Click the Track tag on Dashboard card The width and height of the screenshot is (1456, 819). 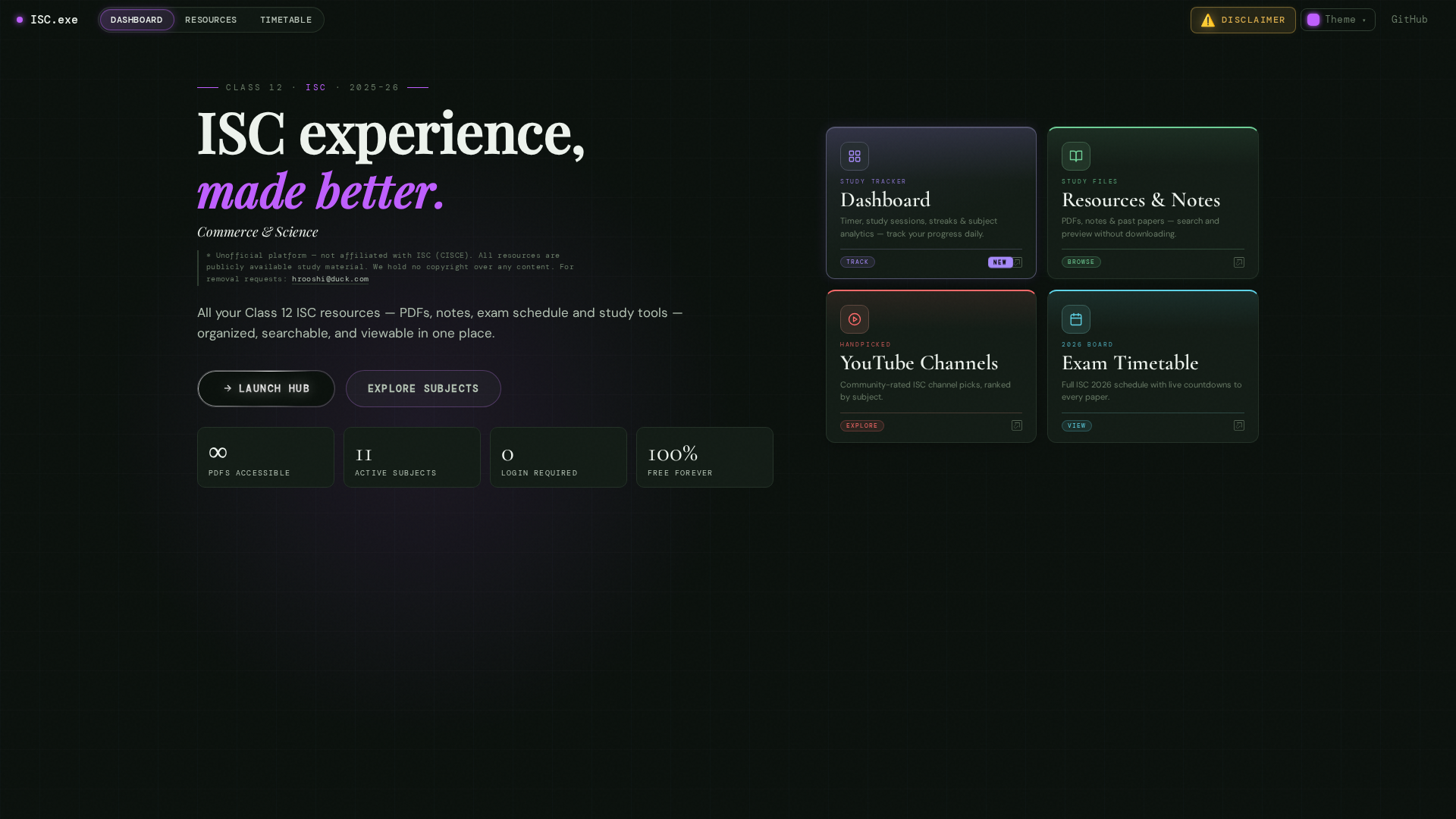(x=858, y=262)
